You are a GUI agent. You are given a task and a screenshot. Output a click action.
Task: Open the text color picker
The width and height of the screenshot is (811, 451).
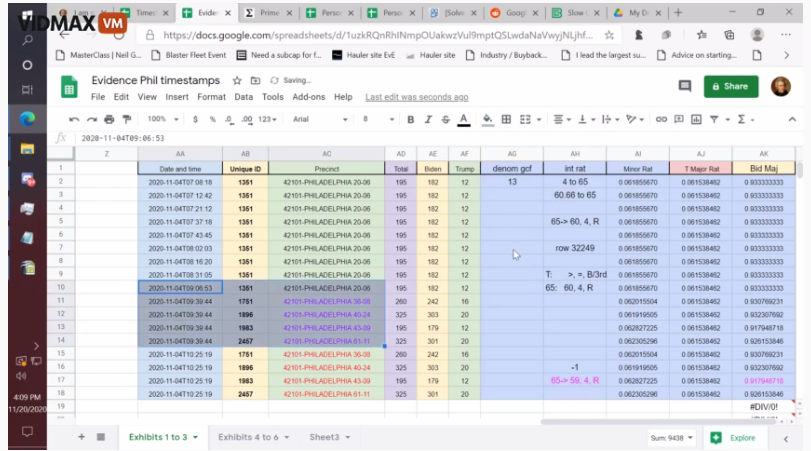tap(464, 119)
